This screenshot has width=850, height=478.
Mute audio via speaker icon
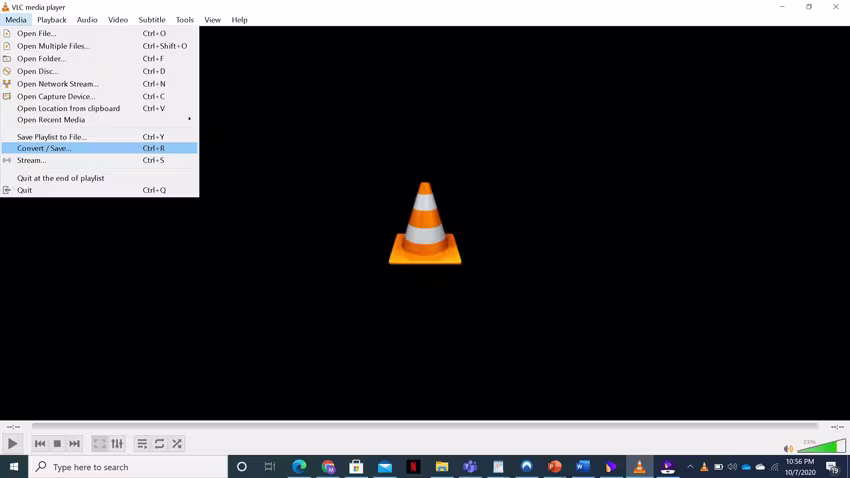(788, 449)
